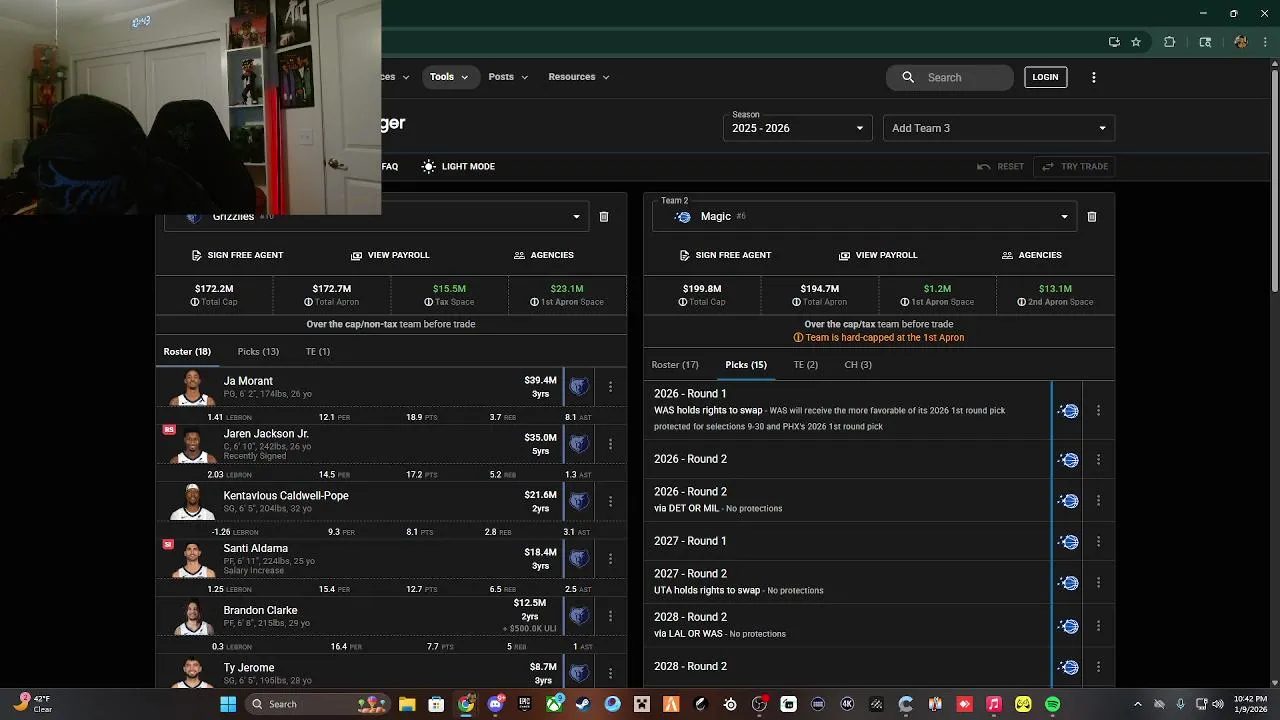Click Grizzlies logo beside Santi Aldama
The image size is (1280, 720).
[x=579, y=558]
